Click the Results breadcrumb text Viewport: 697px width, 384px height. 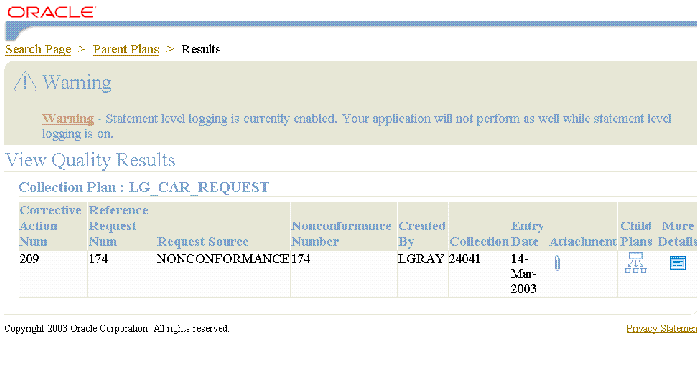click(x=200, y=49)
